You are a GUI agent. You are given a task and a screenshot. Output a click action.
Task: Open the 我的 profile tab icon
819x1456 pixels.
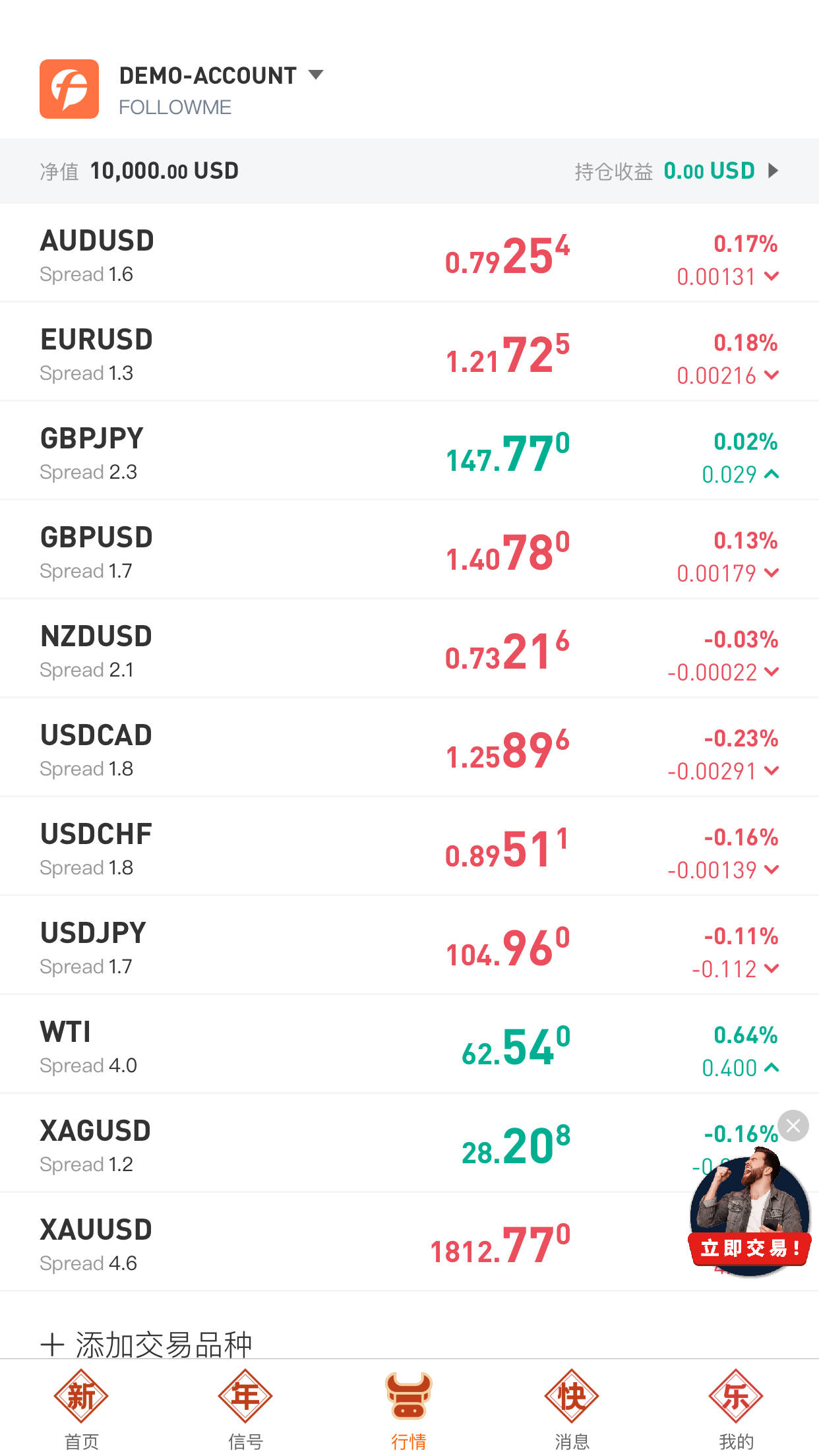pos(736,1396)
